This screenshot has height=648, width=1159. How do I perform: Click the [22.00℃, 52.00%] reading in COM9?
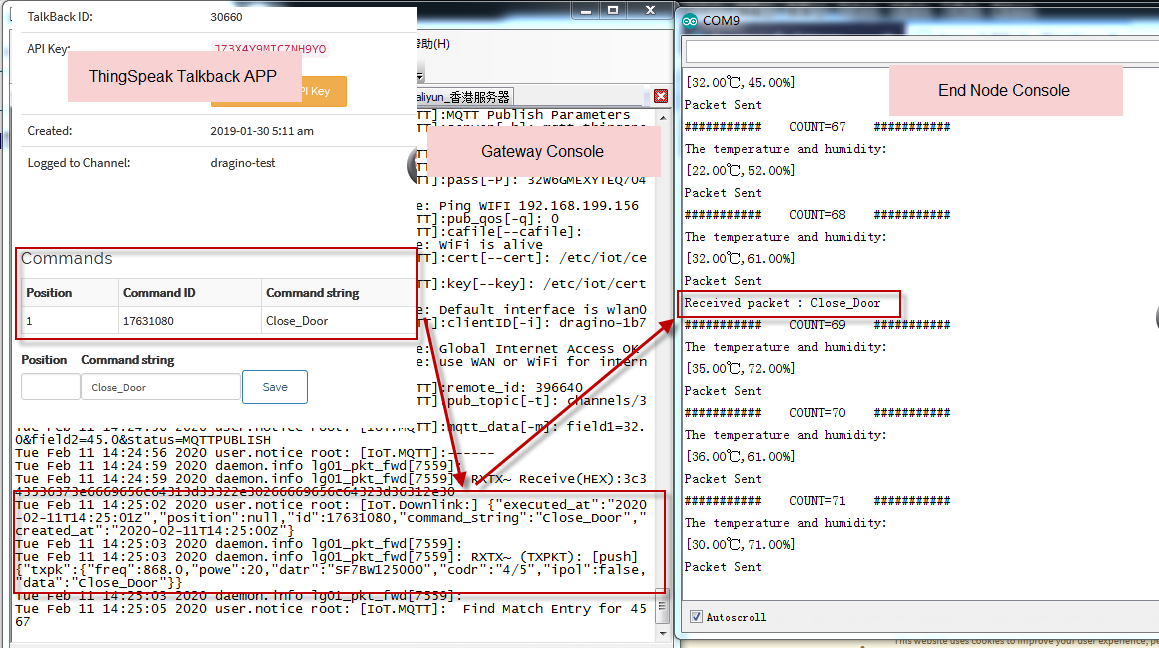741,171
